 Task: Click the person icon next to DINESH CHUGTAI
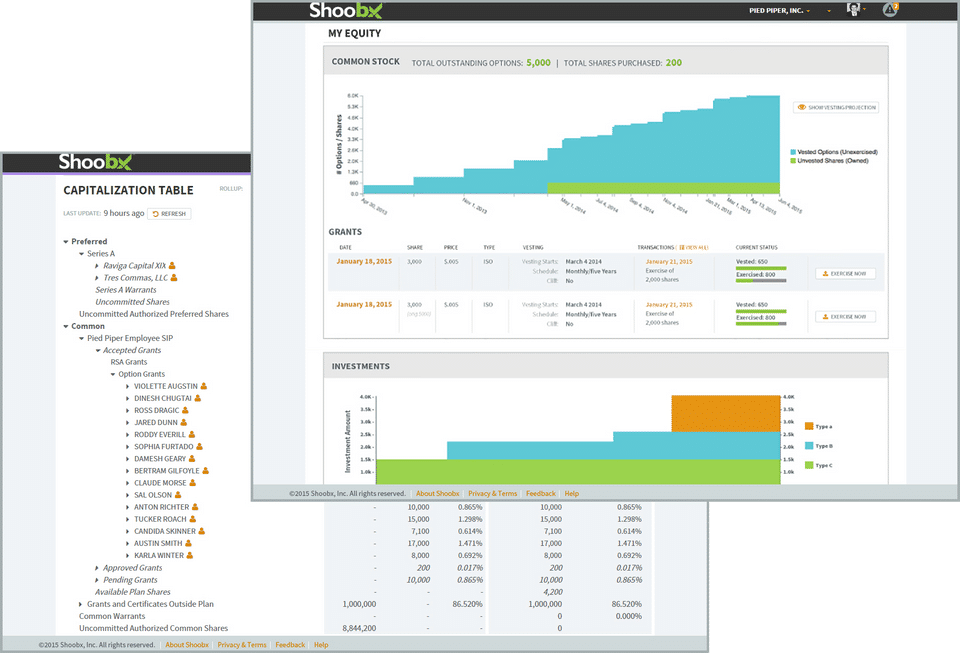(x=198, y=398)
